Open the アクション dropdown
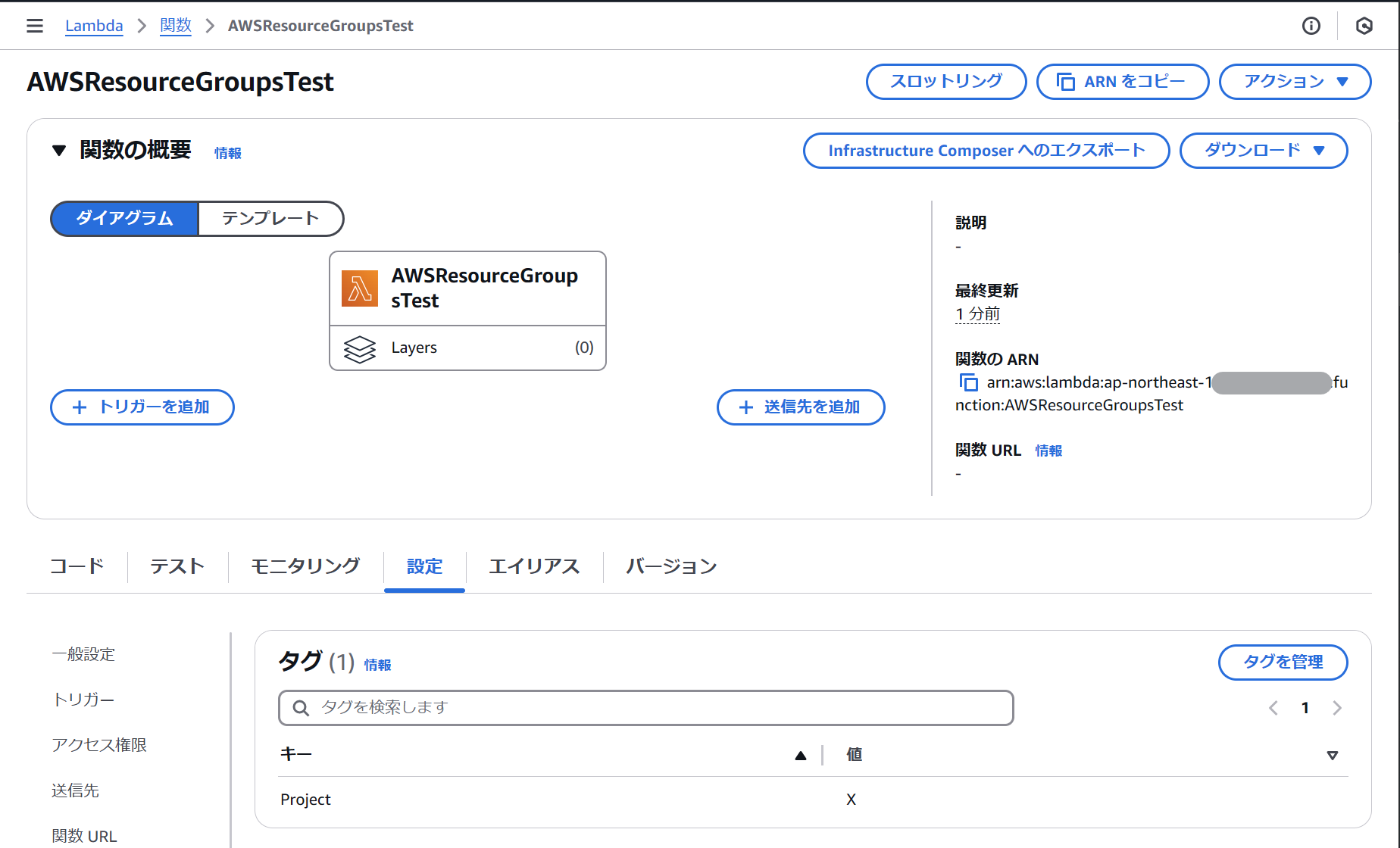The height and width of the screenshot is (848, 1400). [x=1295, y=82]
